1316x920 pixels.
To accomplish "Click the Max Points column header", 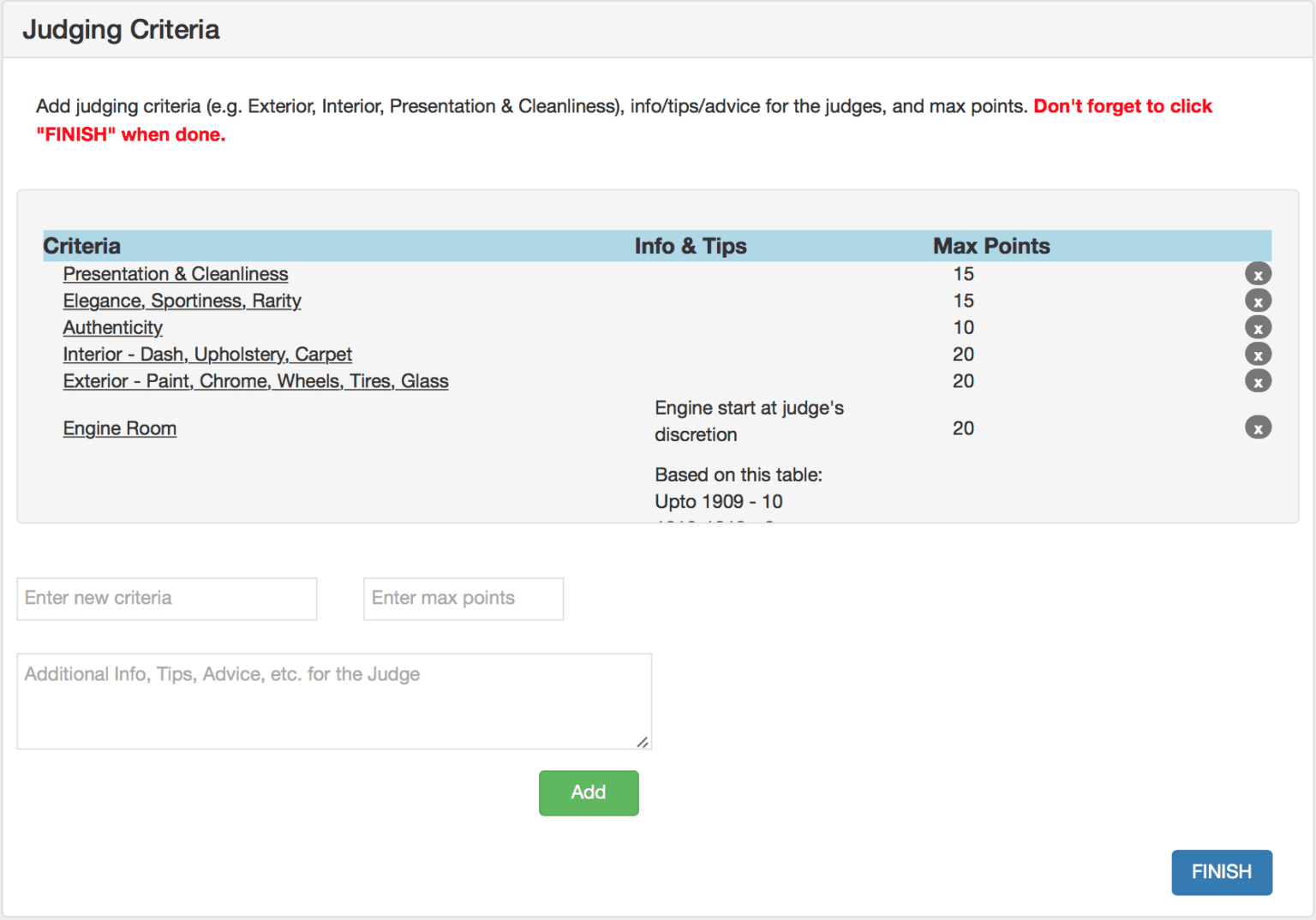I will pos(990,246).
